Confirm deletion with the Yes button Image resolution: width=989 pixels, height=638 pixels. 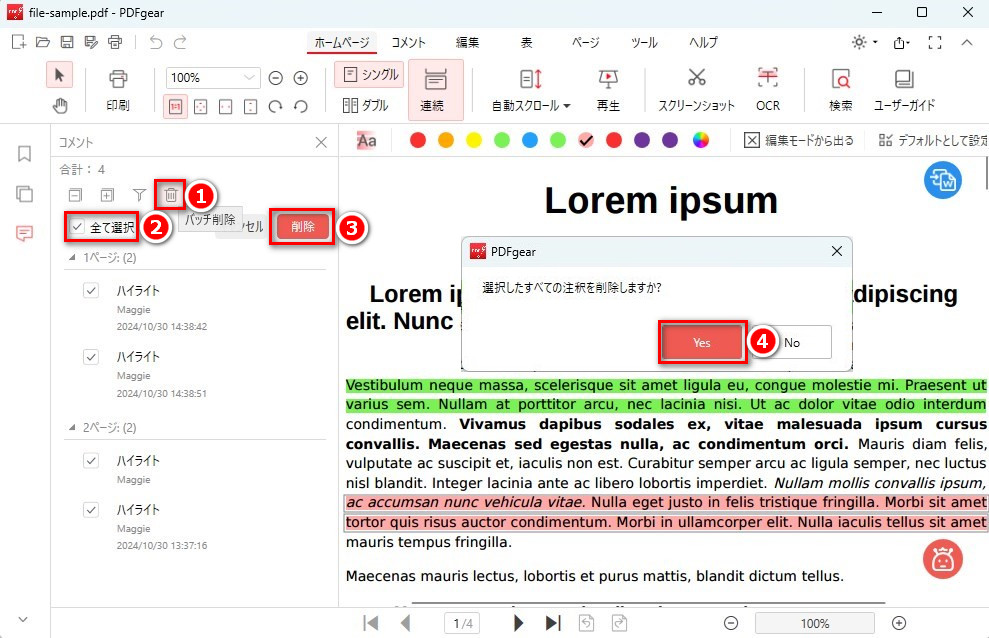tap(702, 342)
